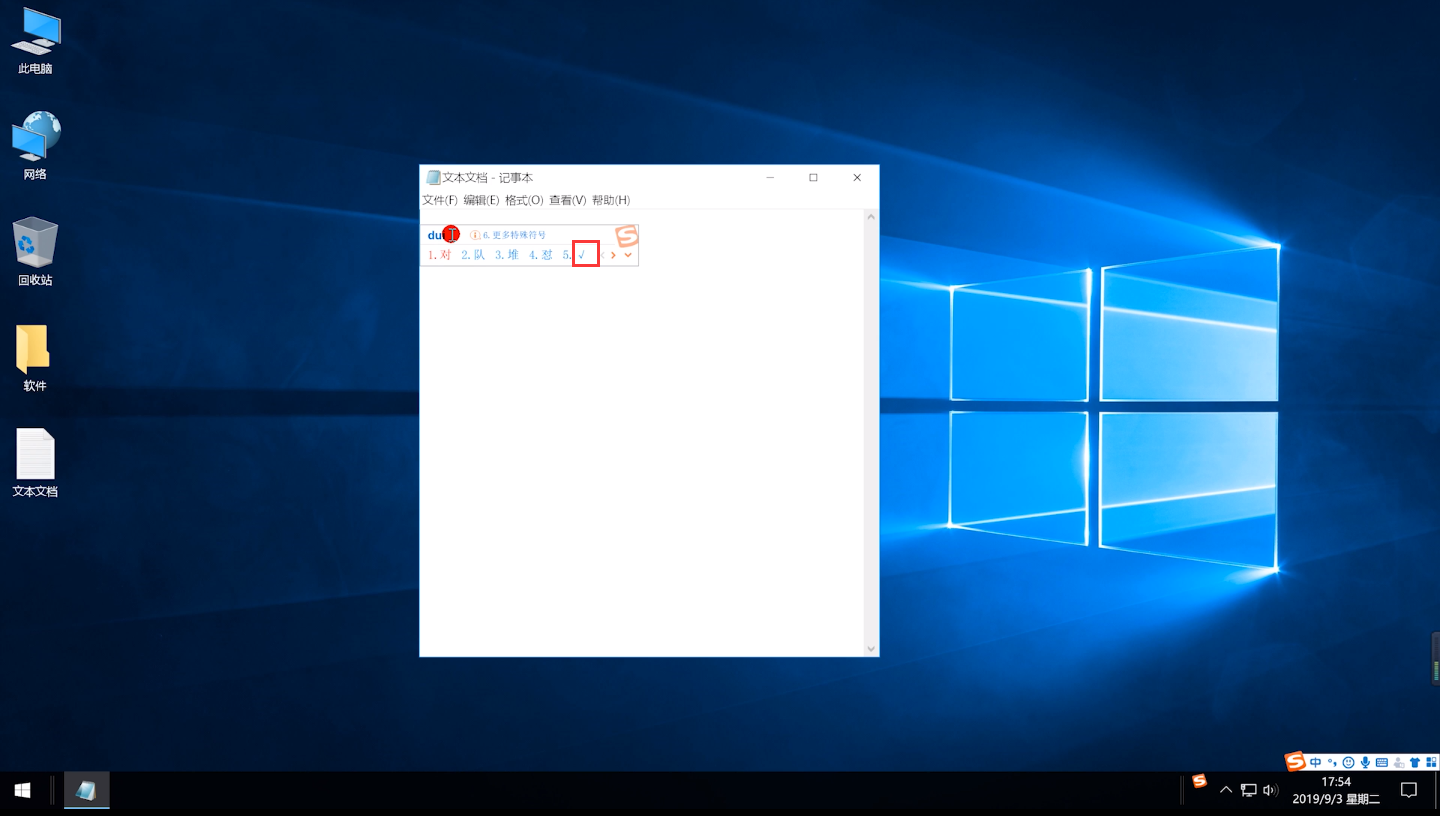Viewport: 1440px width, 816px height.
Task: Open the 查看(V) menu in Notepad
Action: pos(567,200)
